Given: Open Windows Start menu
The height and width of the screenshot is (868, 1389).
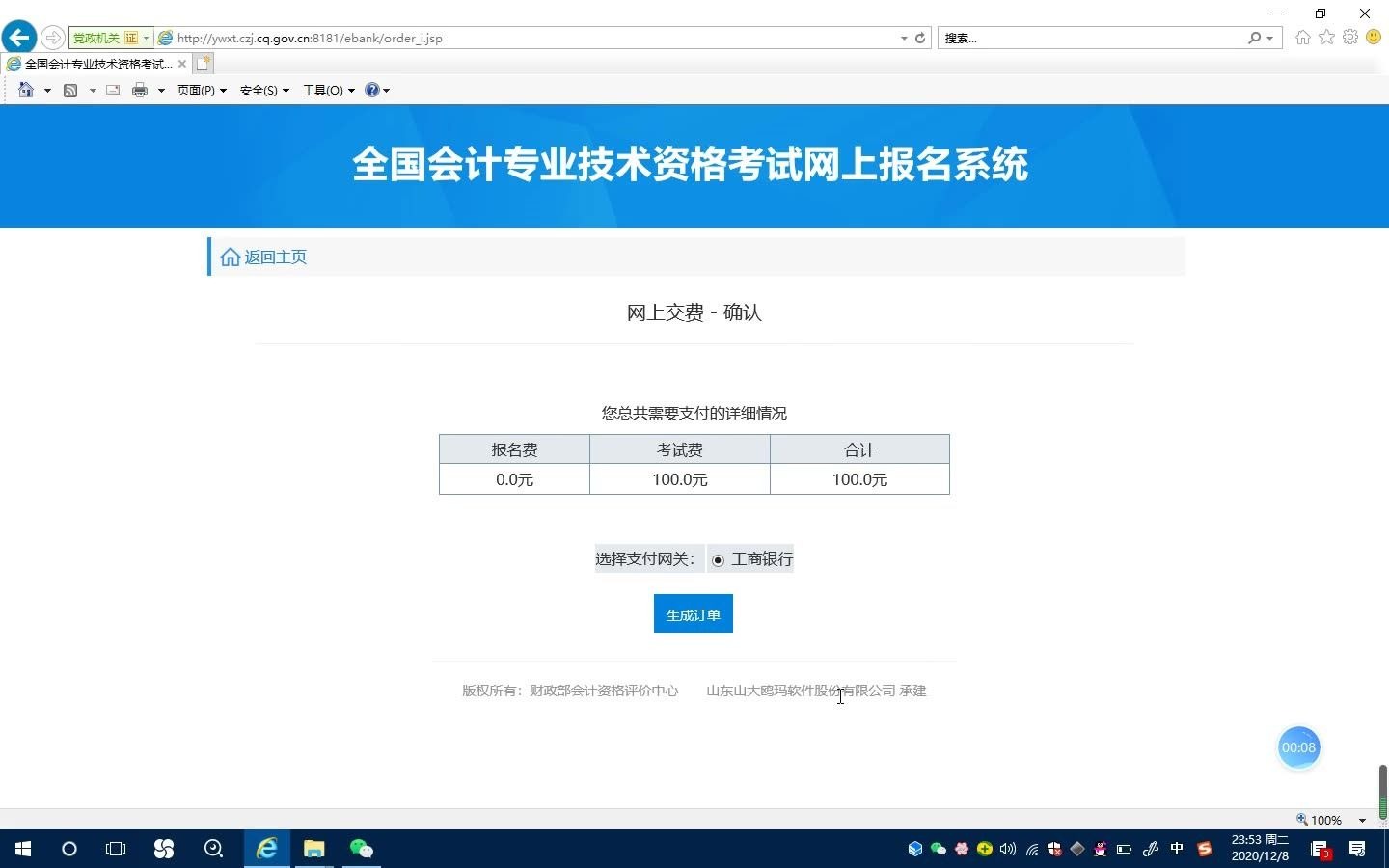Looking at the screenshot, I should point(23,849).
